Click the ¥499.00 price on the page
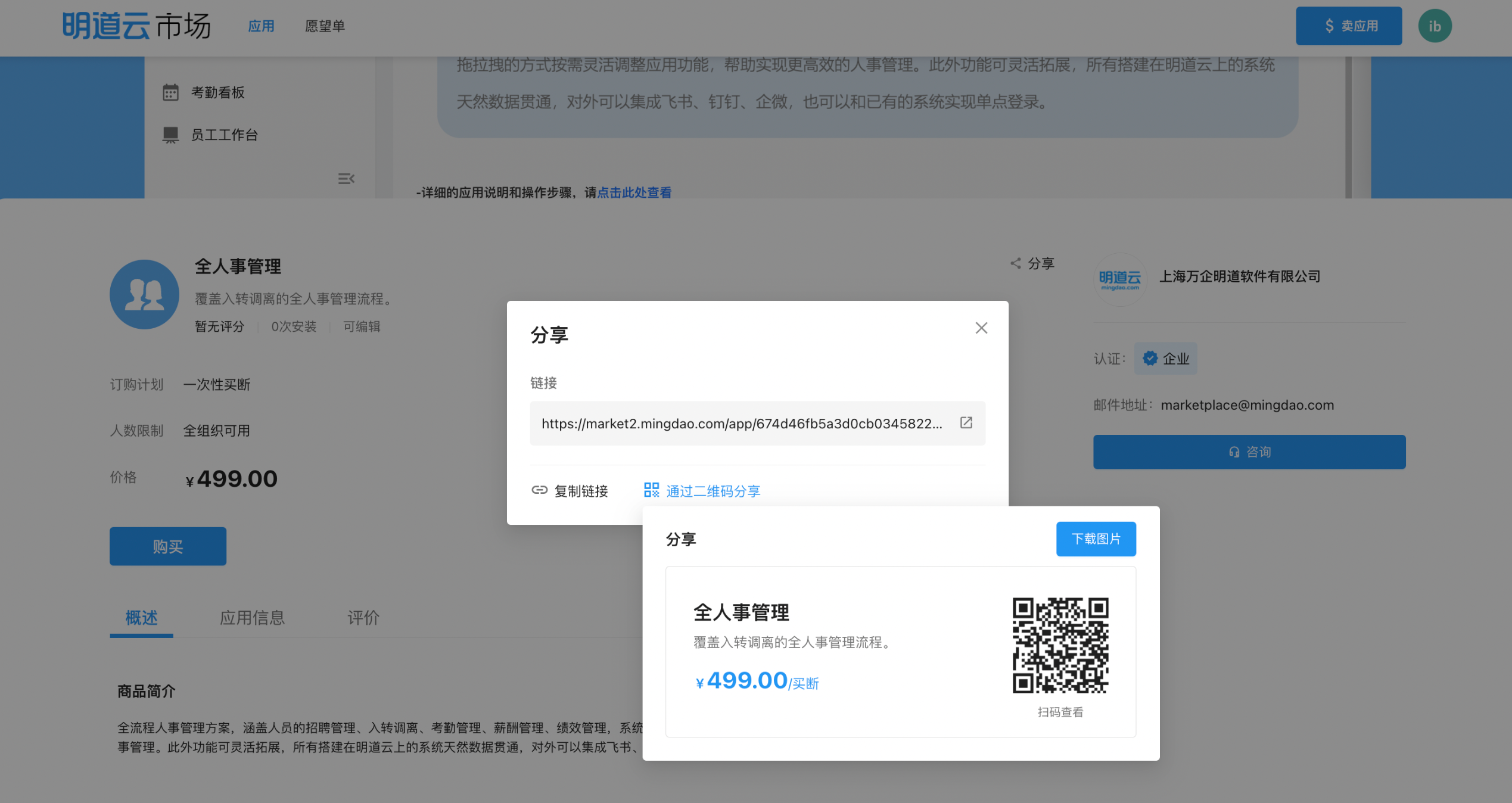Screen dimensions: 1512x803 [231, 479]
